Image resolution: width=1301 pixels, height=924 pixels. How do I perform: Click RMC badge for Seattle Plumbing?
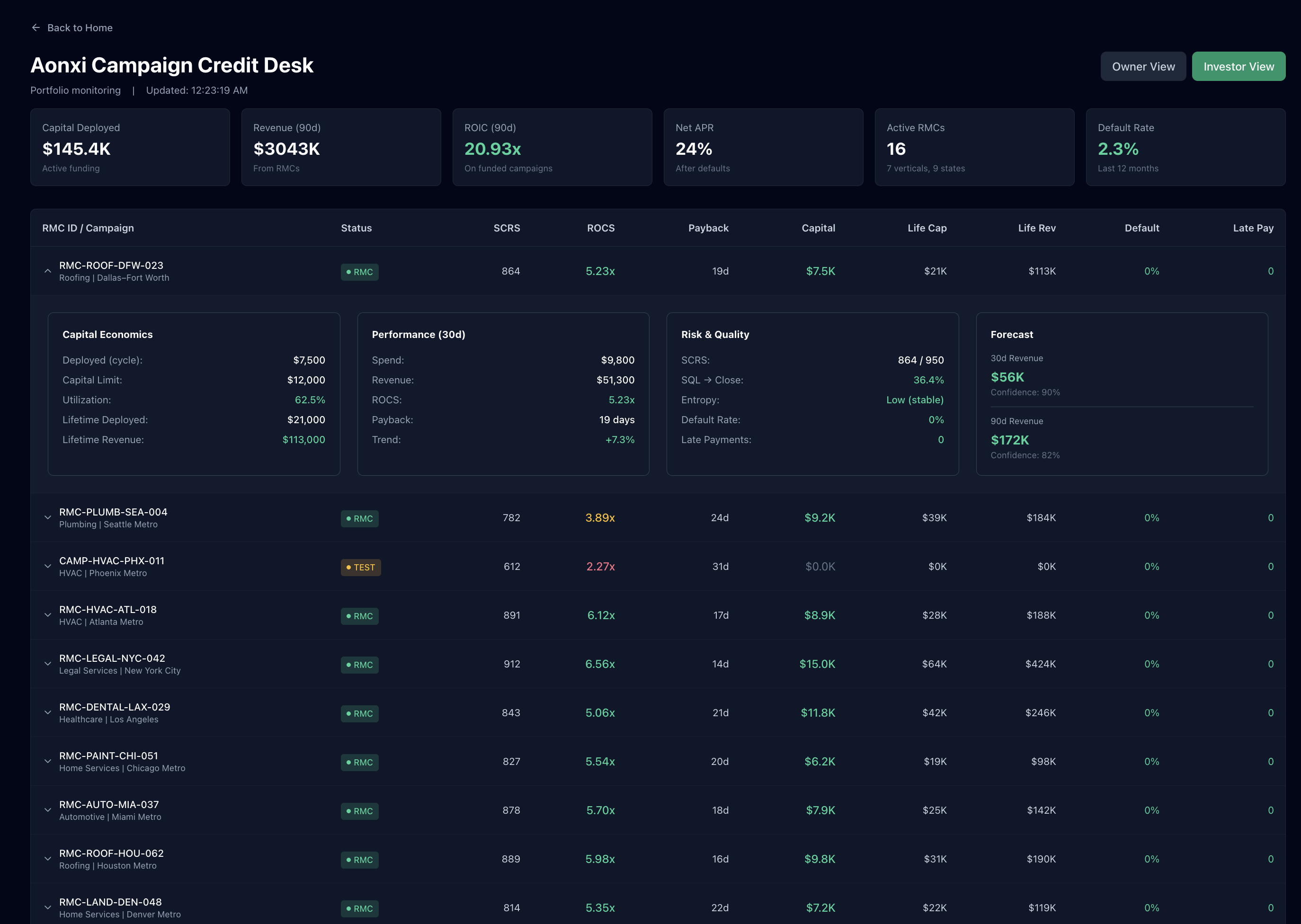pyautogui.click(x=359, y=518)
